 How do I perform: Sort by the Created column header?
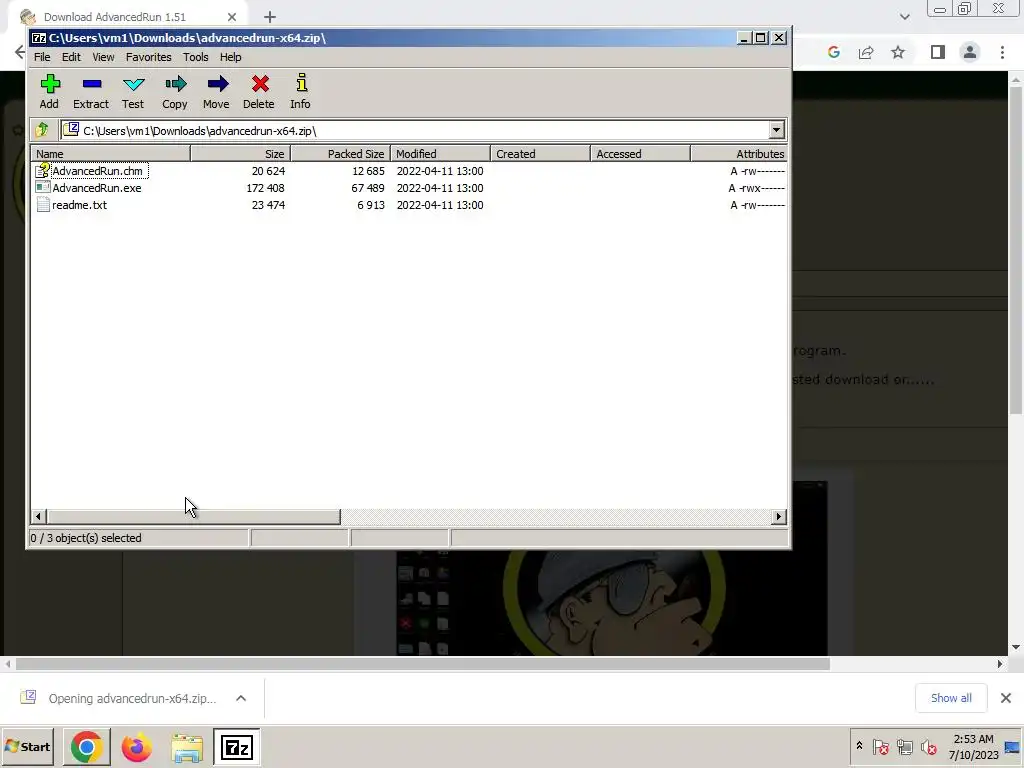[x=540, y=153]
